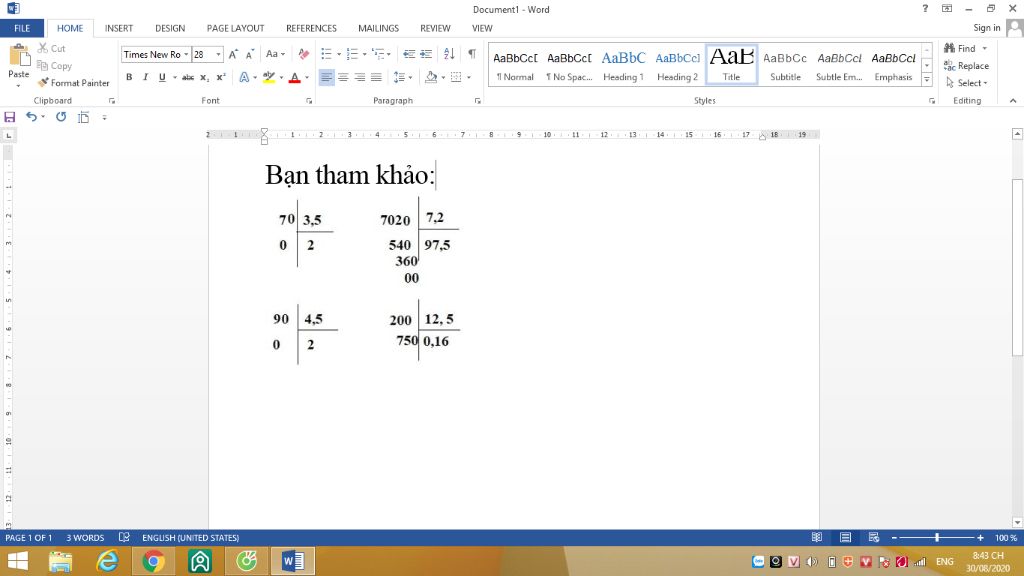Image resolution: width=1024 pixels, height=576 pixels.
Task: Select Print Layout view
Action: tap(845, 537)
